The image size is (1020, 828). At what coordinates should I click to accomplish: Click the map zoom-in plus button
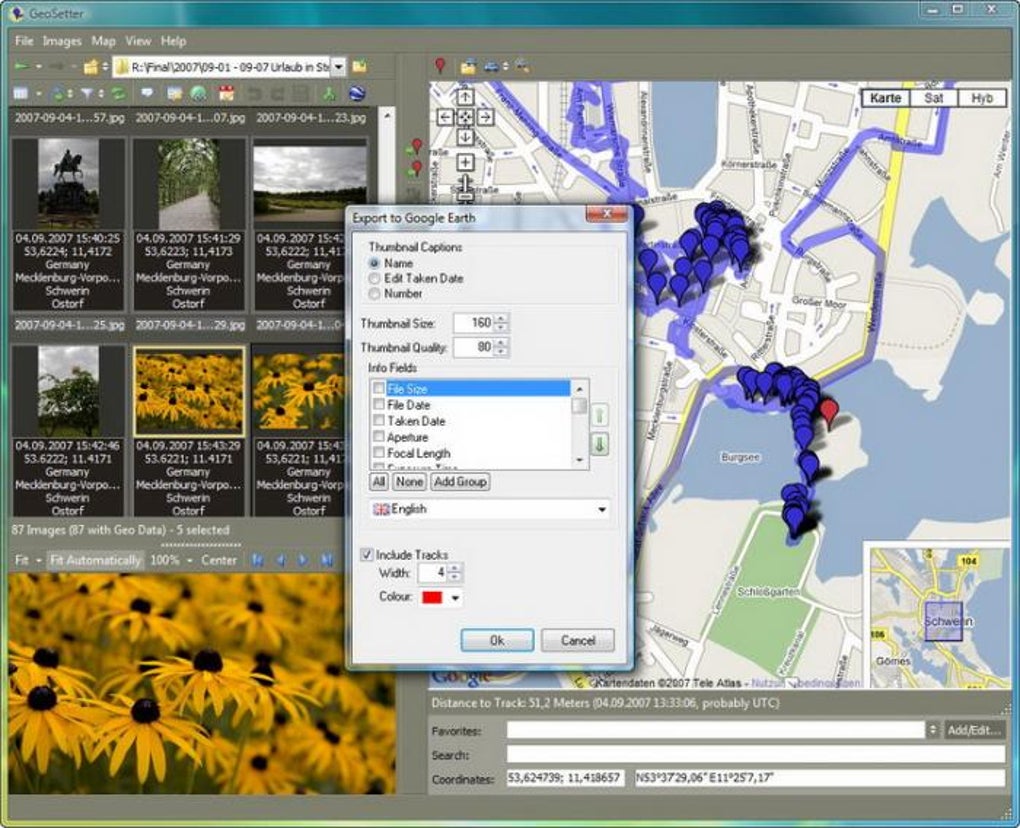pyautogui.click(x=465, y=162)
